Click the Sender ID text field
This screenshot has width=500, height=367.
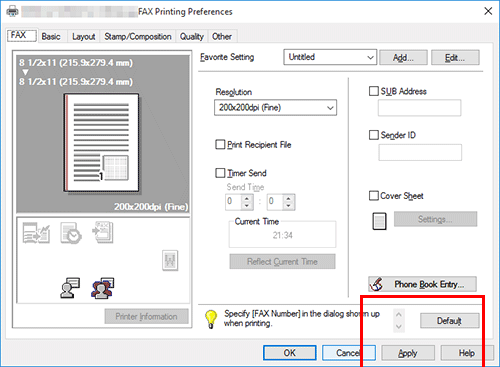pos(420,152)
